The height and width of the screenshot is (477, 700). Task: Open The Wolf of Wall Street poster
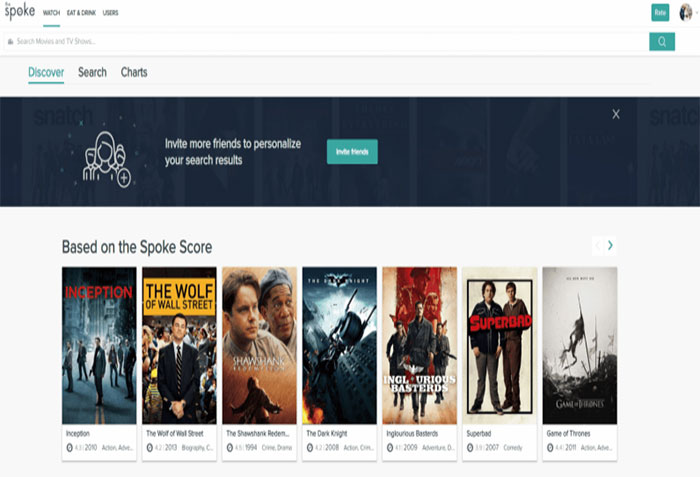[179, 345]
